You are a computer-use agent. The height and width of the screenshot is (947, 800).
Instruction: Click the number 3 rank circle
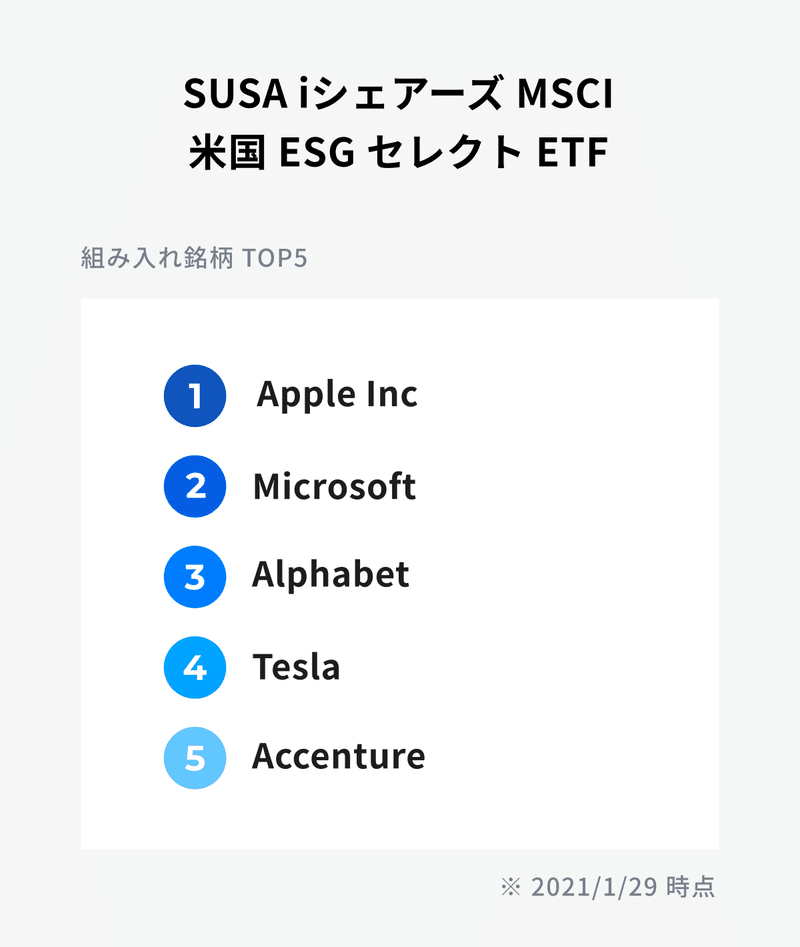coord(195,577)
